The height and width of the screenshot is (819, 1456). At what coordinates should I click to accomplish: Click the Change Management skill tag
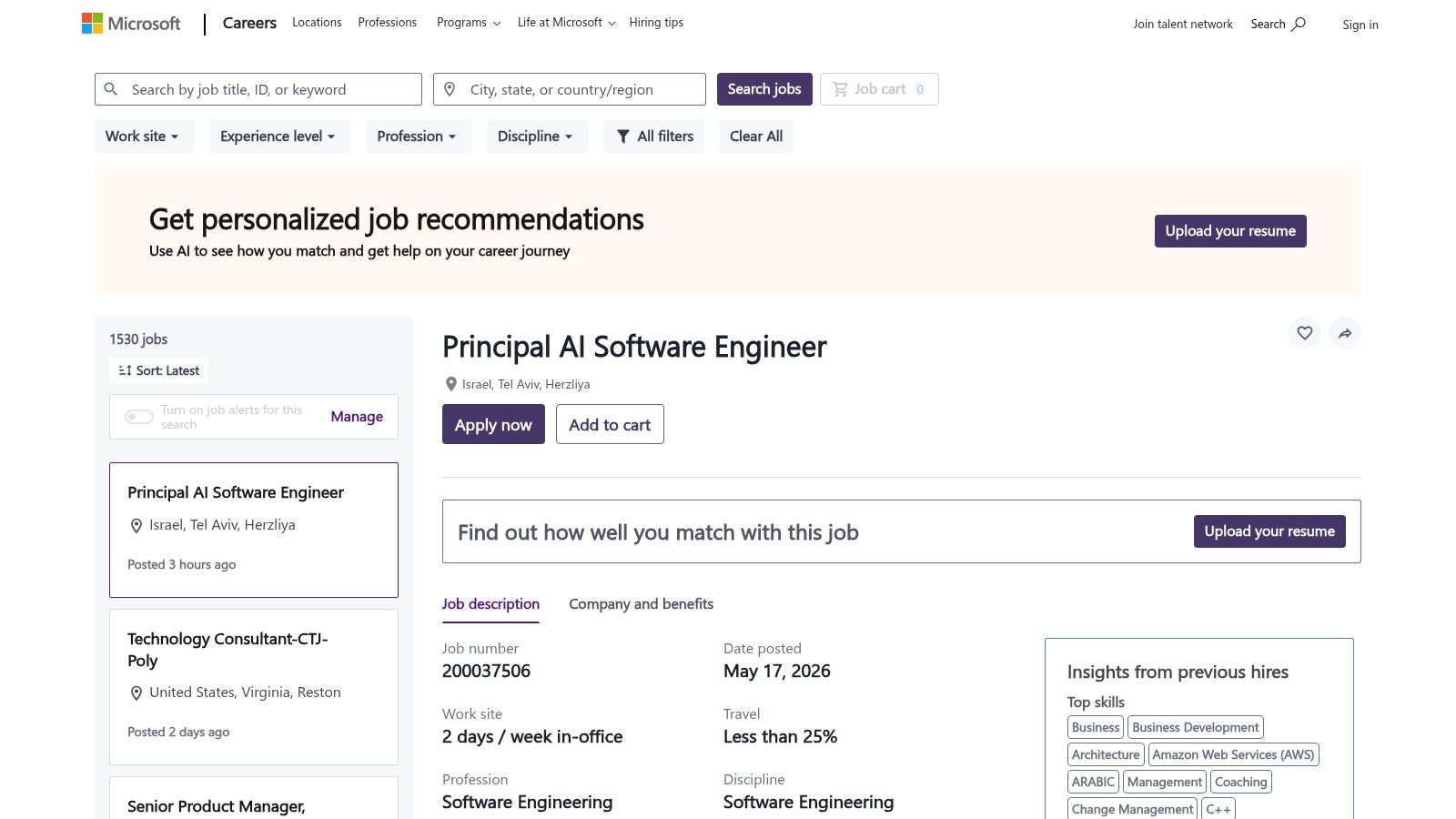coord(1133,809)
